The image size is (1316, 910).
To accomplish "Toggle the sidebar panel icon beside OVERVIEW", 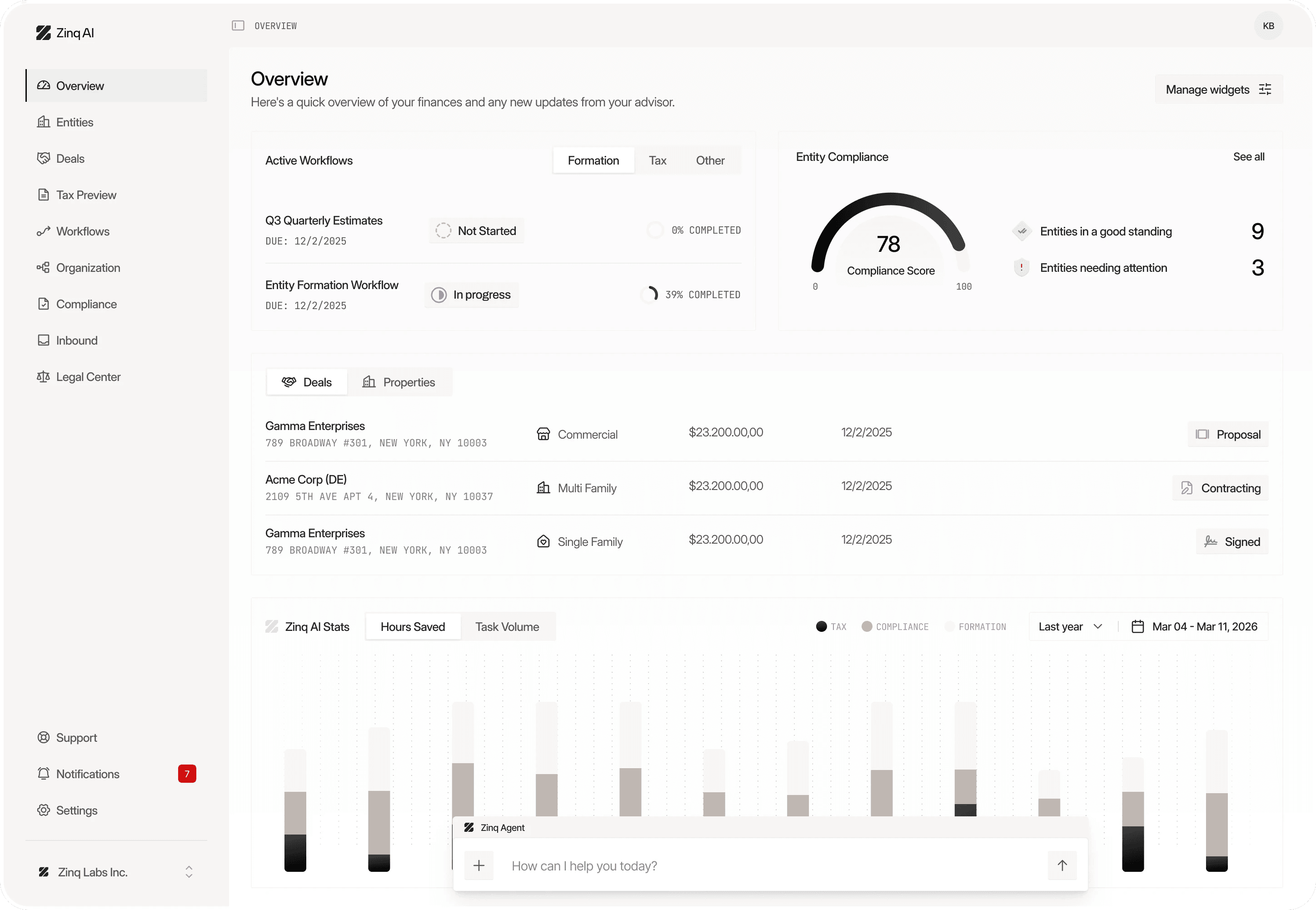I will click(238, 25).
